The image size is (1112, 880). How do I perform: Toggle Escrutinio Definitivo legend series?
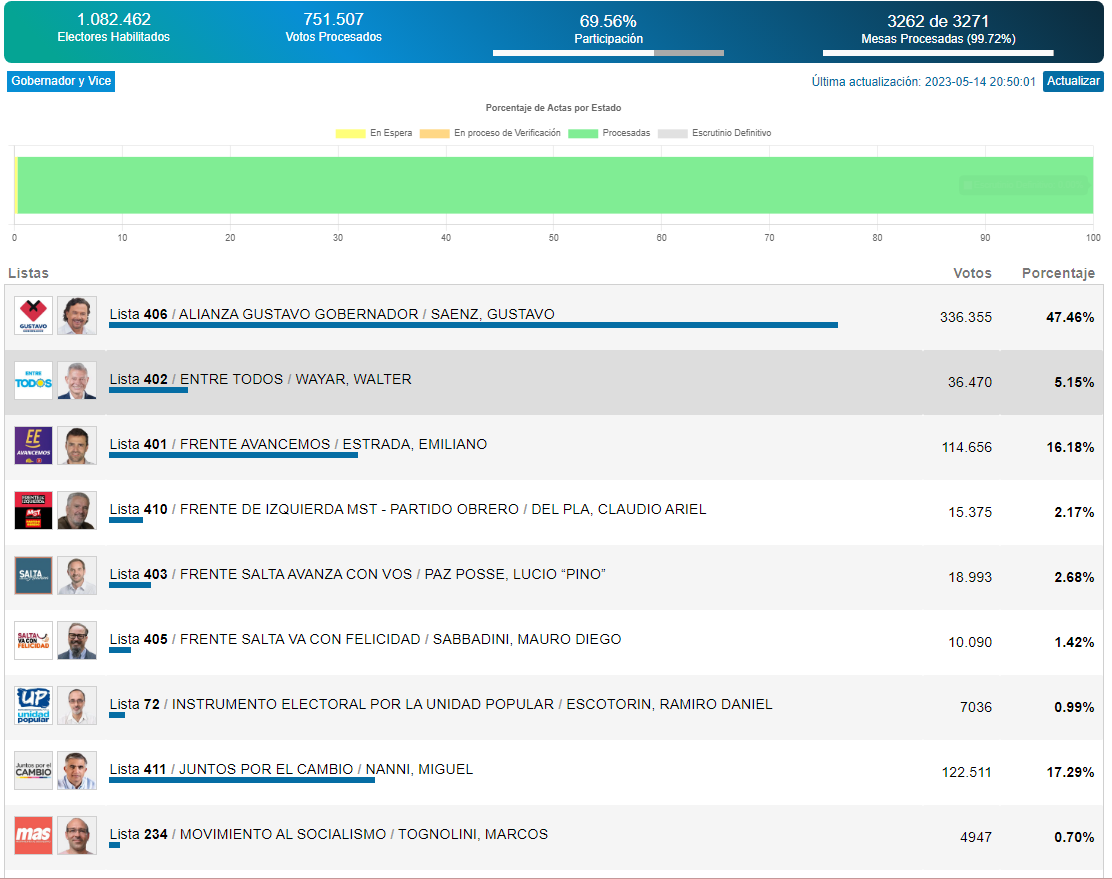pos(714,133)
